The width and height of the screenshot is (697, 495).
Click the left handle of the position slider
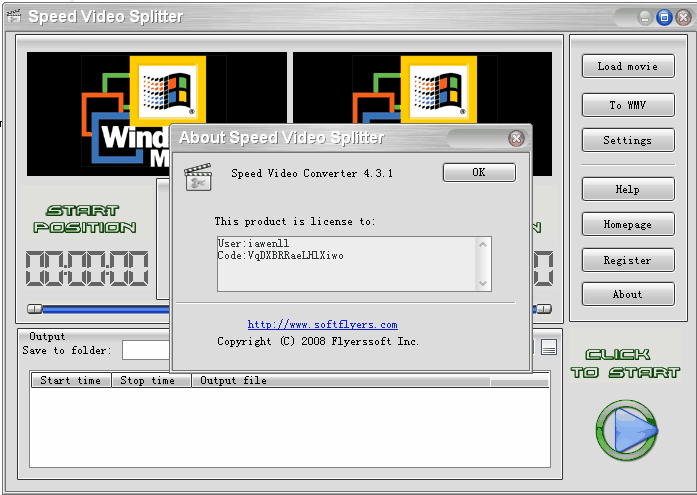pyautogui.click(x=35, y=309)
